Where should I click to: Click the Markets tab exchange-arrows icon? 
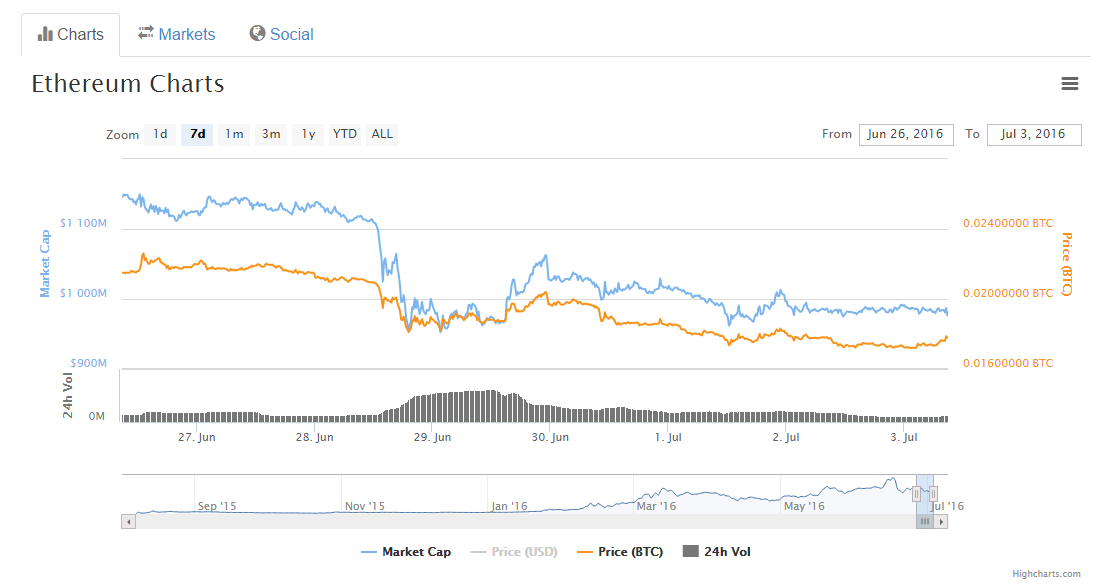tap(146, 33)
